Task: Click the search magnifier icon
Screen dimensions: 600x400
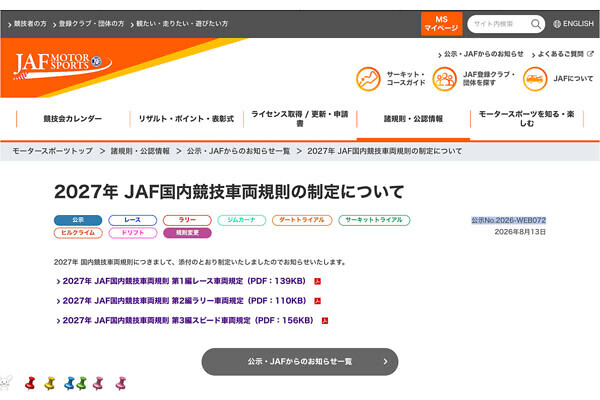Action: click(536, 24)
